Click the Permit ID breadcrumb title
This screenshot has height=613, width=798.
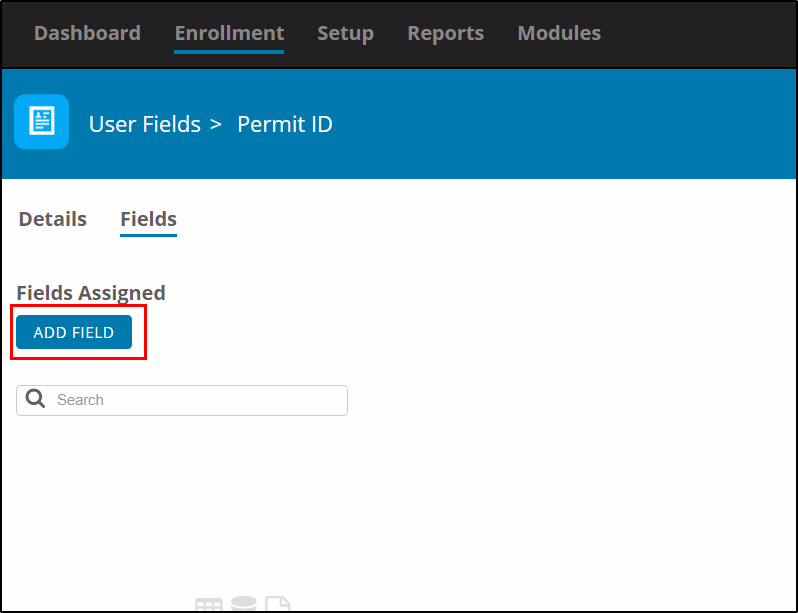[x=284, y=124]
